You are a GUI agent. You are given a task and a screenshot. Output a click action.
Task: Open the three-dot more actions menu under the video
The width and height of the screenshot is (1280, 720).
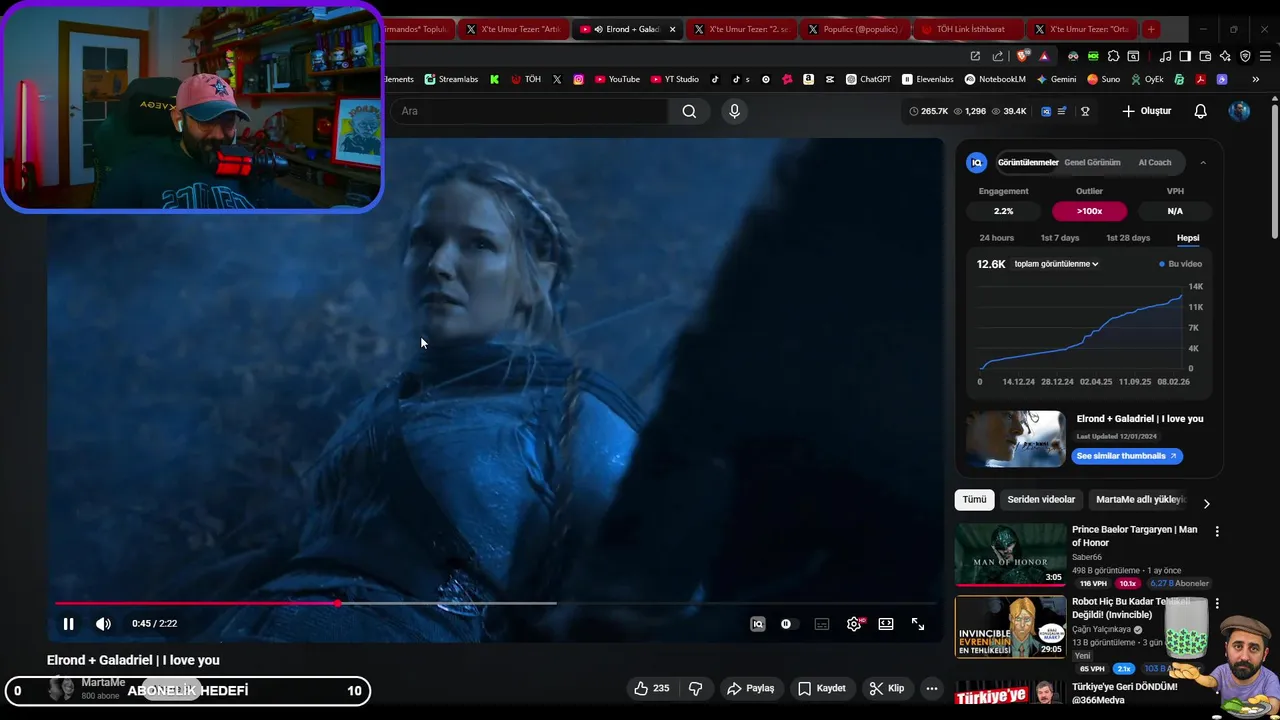point(932,688)
